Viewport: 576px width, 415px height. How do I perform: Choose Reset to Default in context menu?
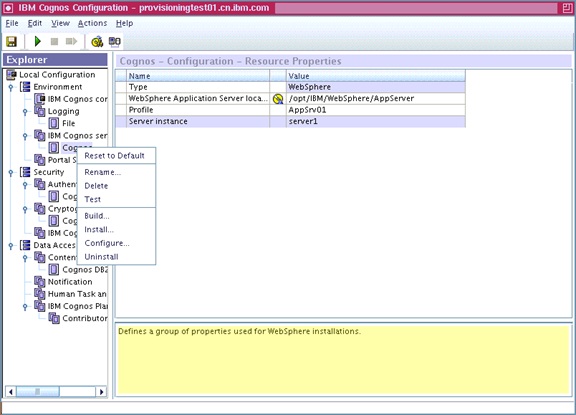tap(116, 156)
